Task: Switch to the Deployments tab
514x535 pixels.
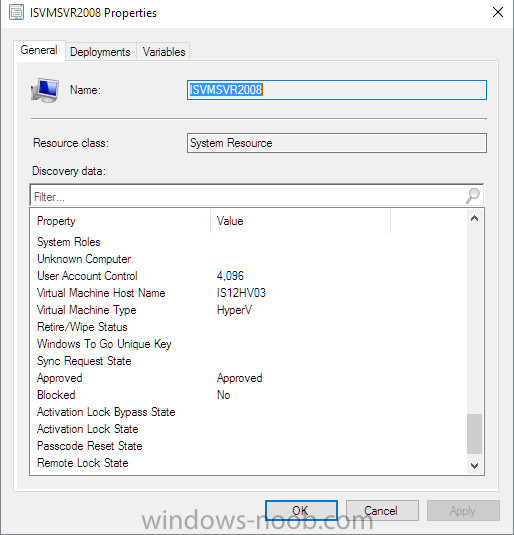Action: 100,52
